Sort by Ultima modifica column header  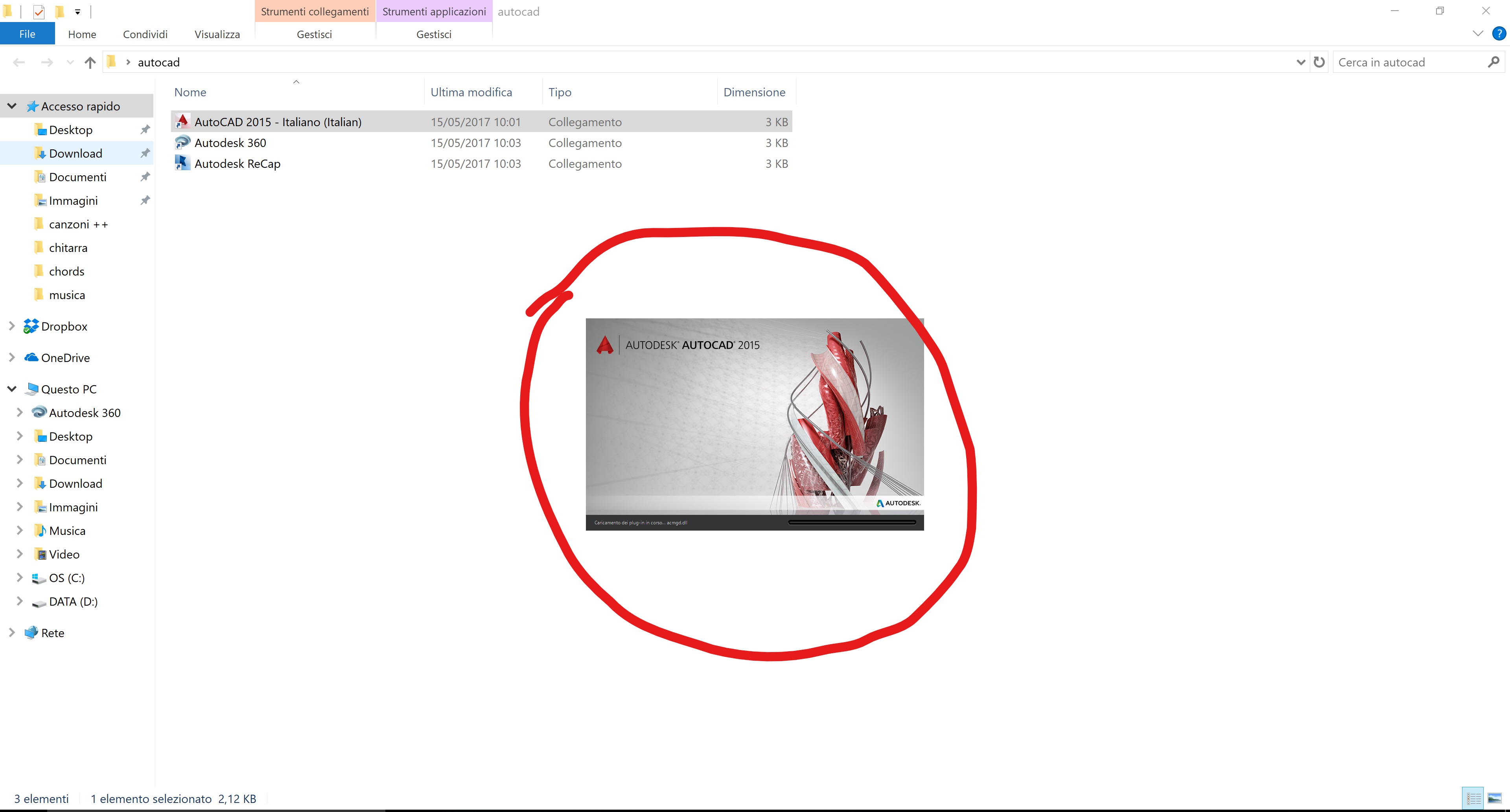click(483, 92)
